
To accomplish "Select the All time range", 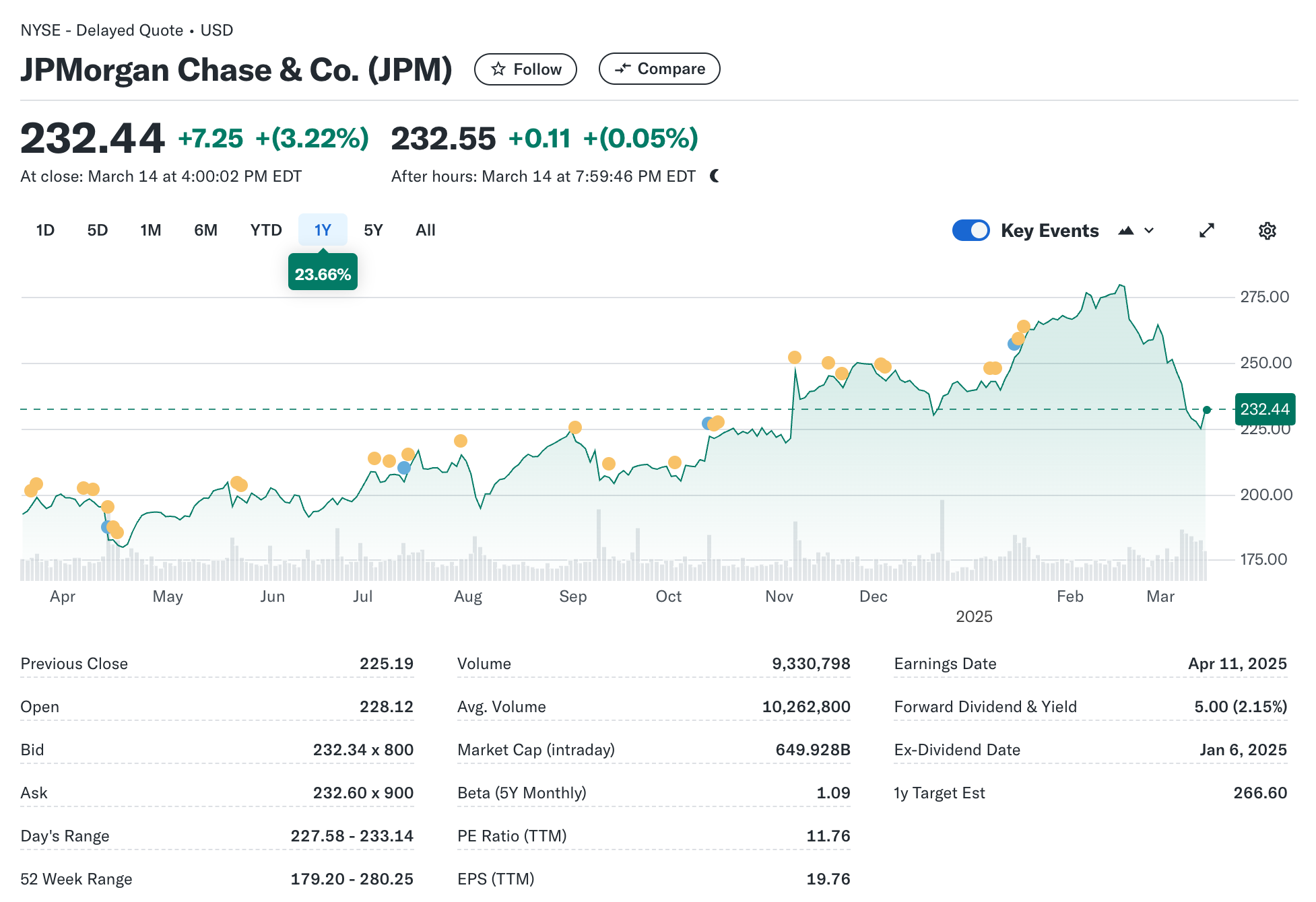I will (x=425, y=230).
